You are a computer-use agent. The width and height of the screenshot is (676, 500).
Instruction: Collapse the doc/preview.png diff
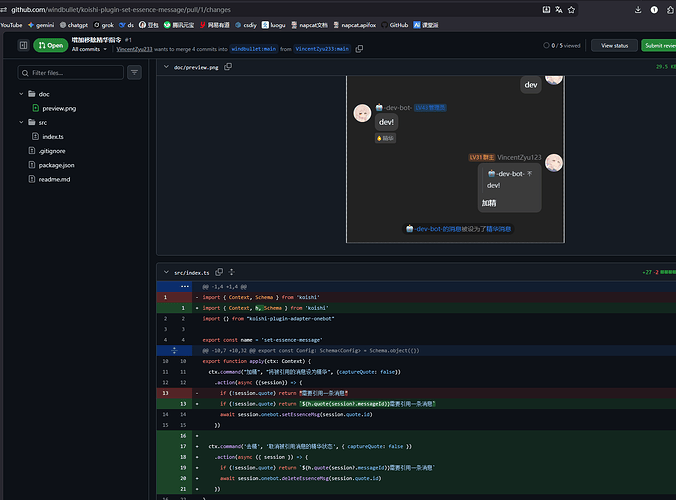(166, 67)
